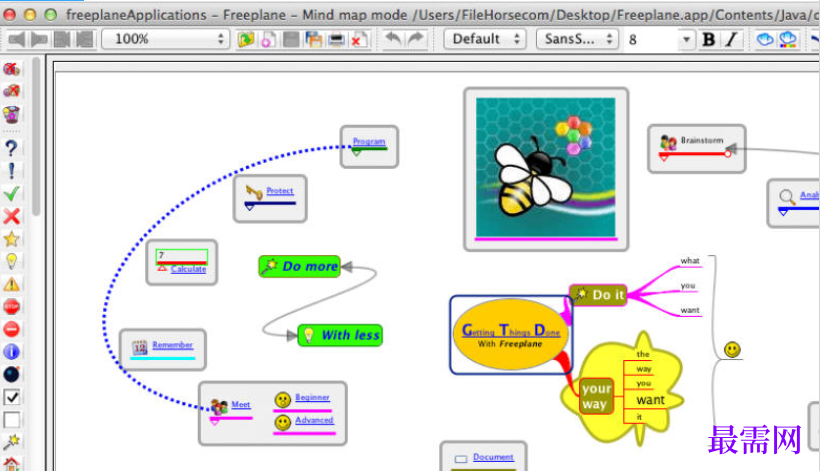
Task: Click the remove last icon button in sidebar
Action: pos(12,91)
